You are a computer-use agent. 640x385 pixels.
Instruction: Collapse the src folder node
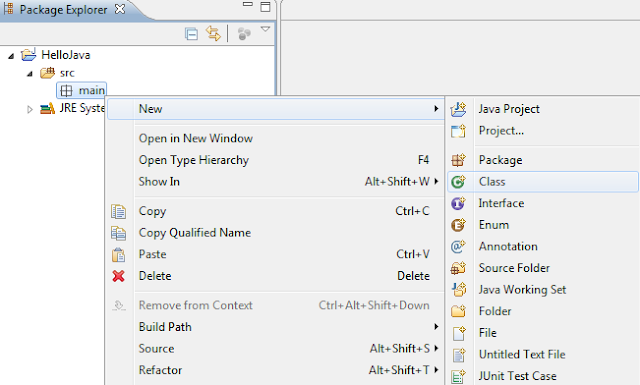pos(30,73)
